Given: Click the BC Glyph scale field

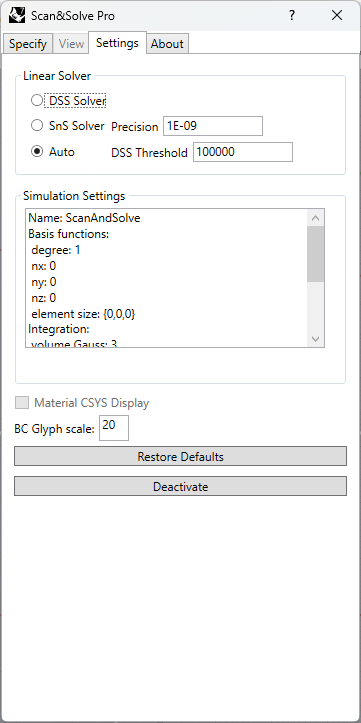Looking at the screenshot, I should [x=114, y=428].
